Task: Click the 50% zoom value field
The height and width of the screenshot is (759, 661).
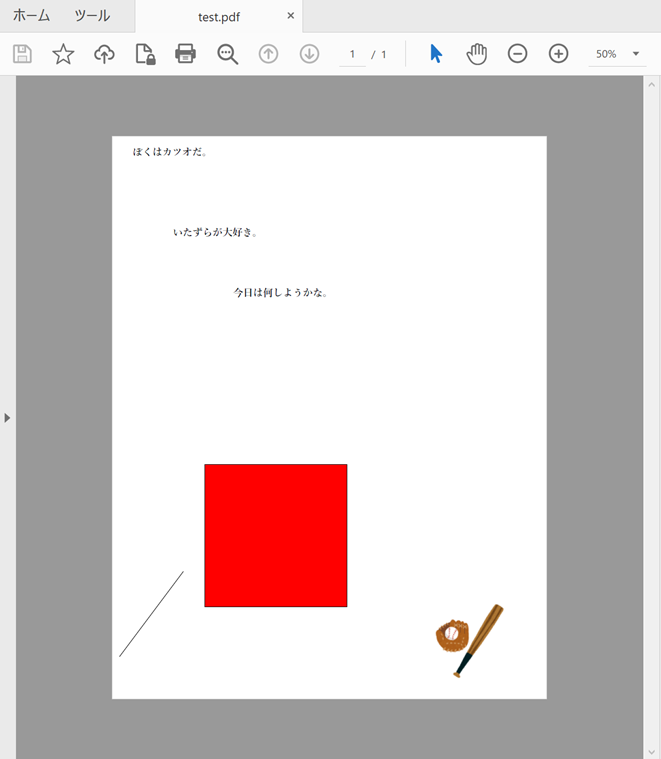Action: (606, 54)
